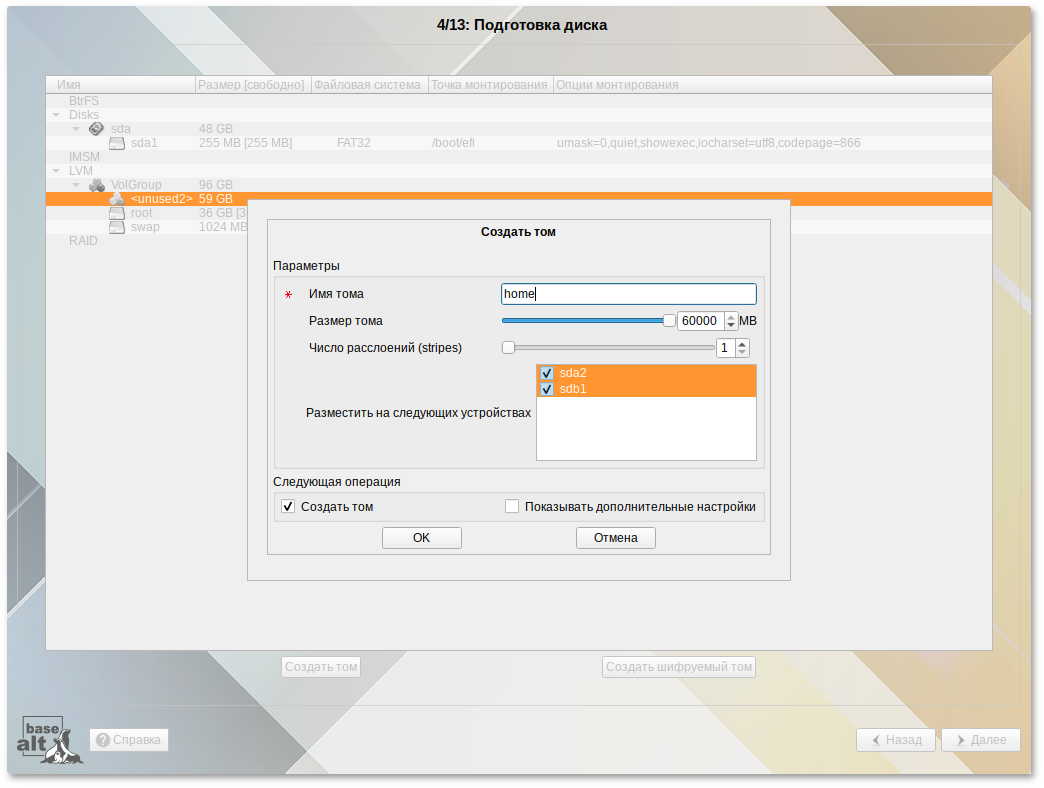This screenshot has width=1044, height=788.
Task: Uncheck the sdb1 device checkbox
Action: [547, 389]
